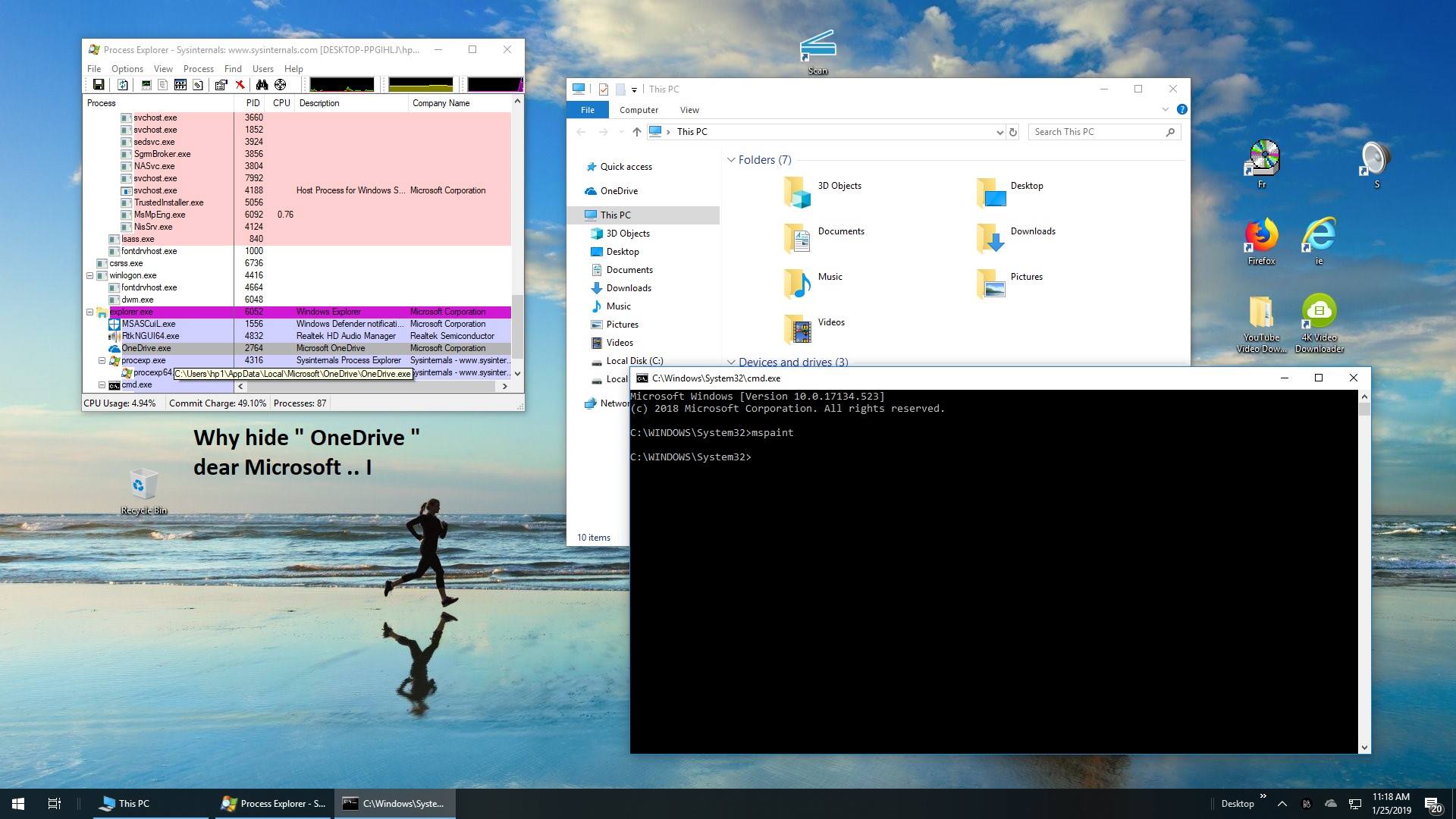Click the commit memory history graph
The width and height of the screenshot is (1456, 819).
point(421,84)
